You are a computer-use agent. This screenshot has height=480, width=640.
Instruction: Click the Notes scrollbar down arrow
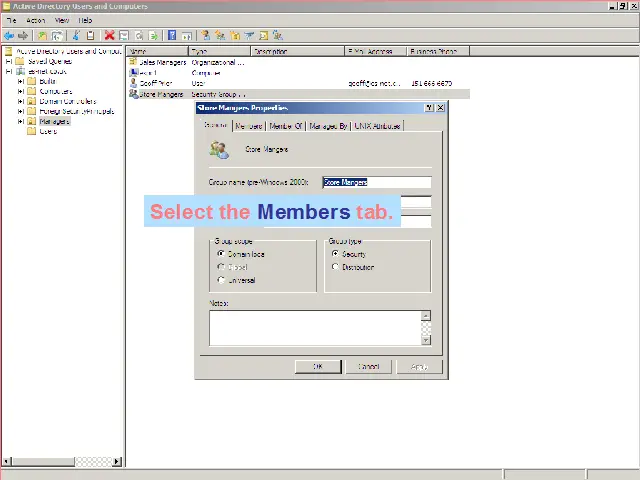point(426,340)
